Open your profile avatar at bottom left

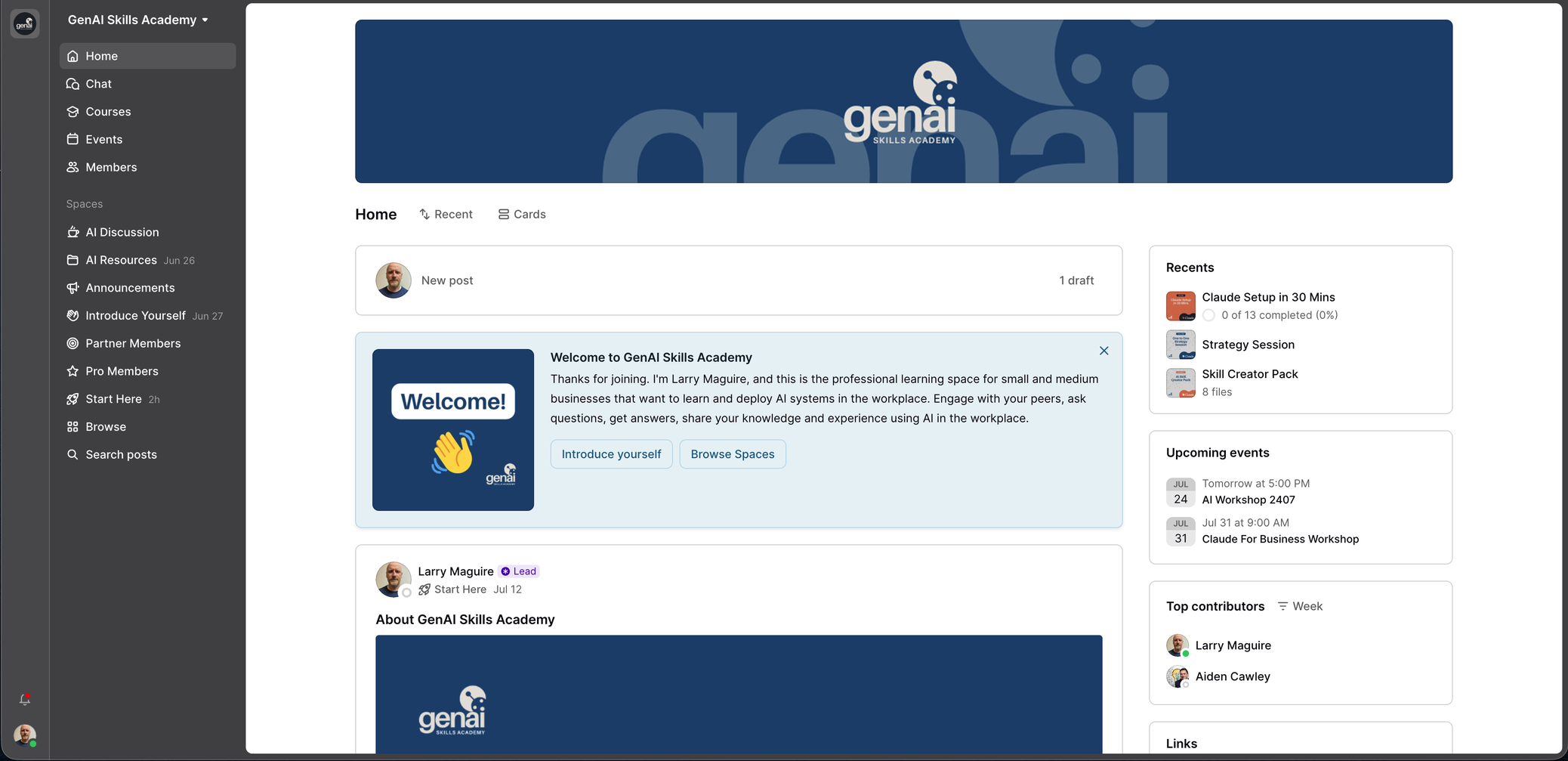pyautogui.click(x=25, y=735)
